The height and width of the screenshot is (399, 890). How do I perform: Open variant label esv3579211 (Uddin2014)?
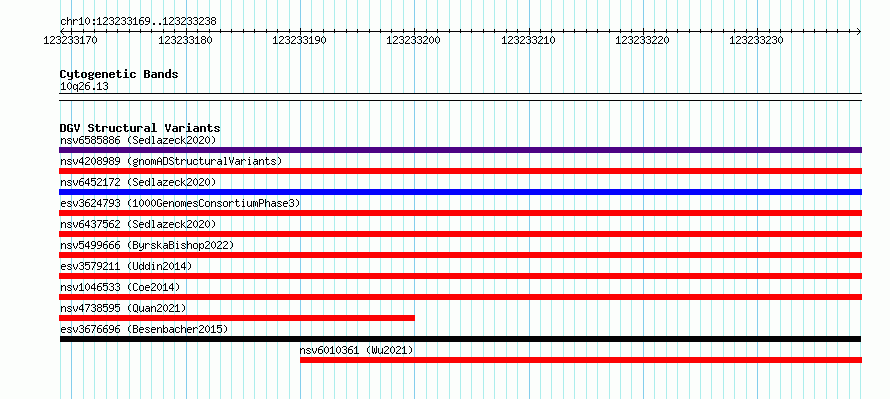coord(126,266)
